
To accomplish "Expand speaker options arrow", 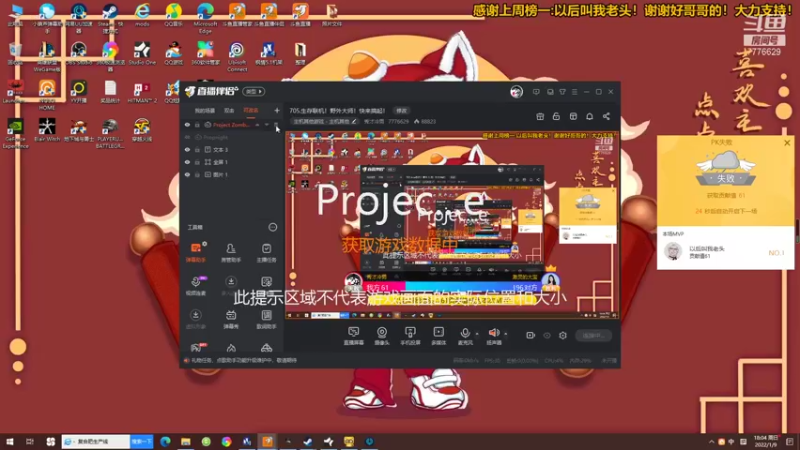I will click(x=506, y=334).
